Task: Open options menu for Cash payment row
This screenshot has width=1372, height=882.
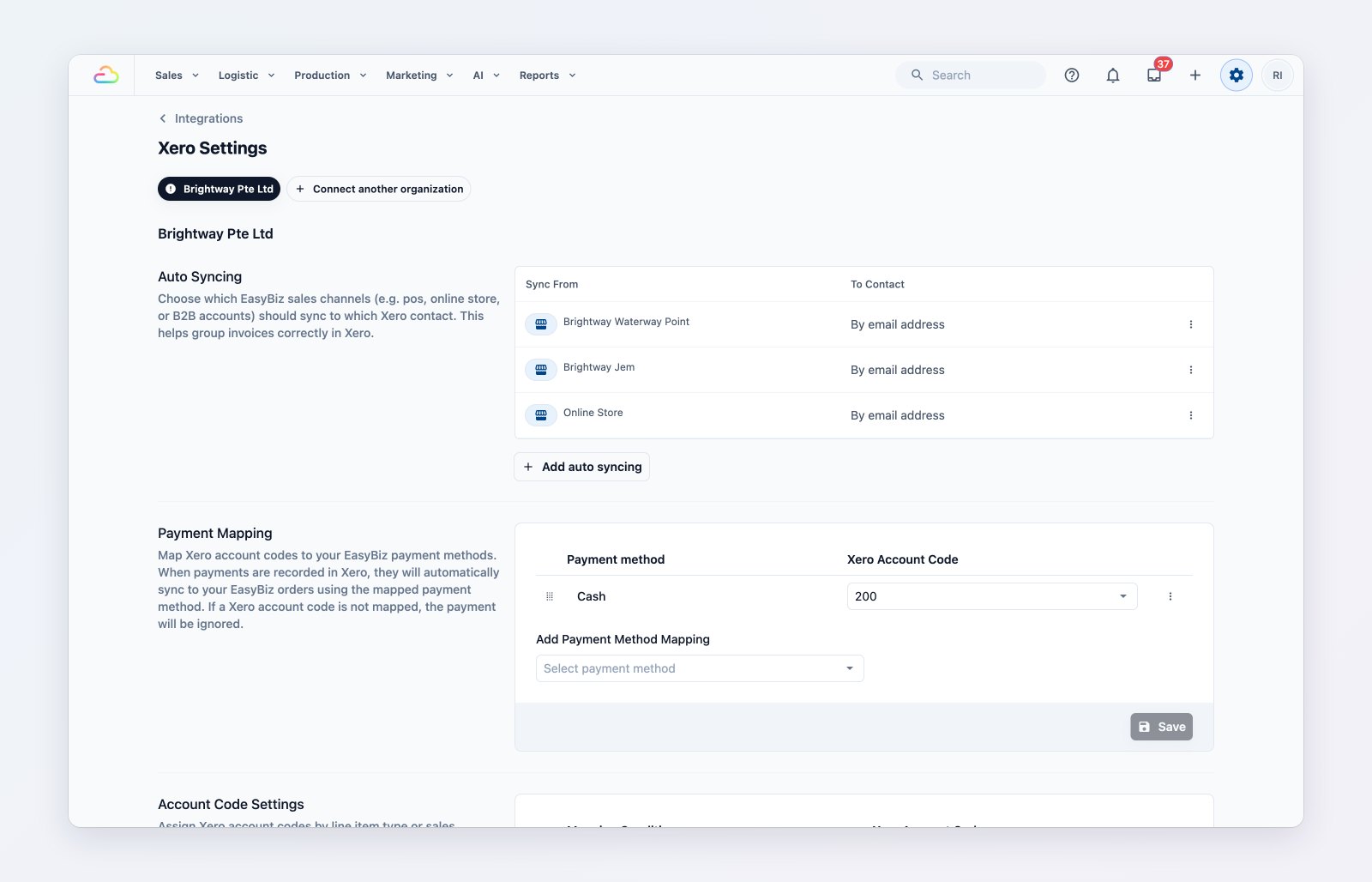Action: pyautogui.click(x=1170, y=596)
